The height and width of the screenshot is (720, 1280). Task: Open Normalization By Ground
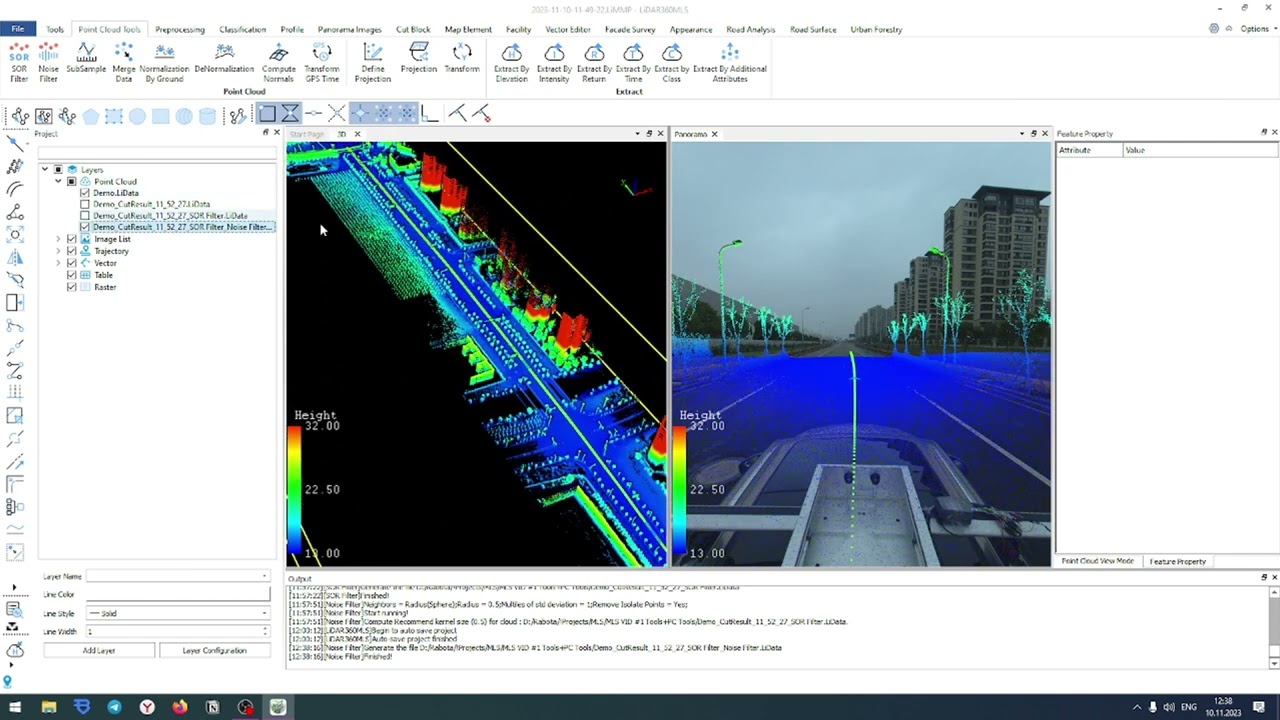(x=164, y=62)
